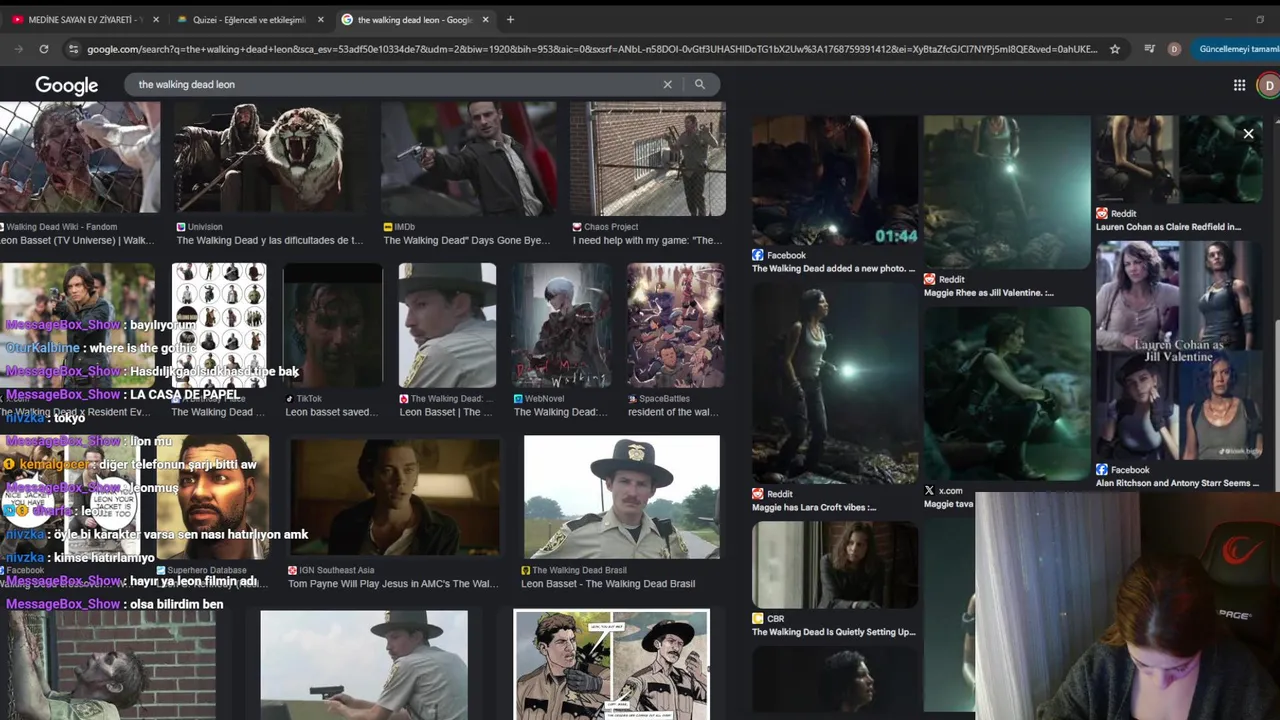
Task: Open Chrome profile avatar in the toolbar
Action: click(1174, 49)
